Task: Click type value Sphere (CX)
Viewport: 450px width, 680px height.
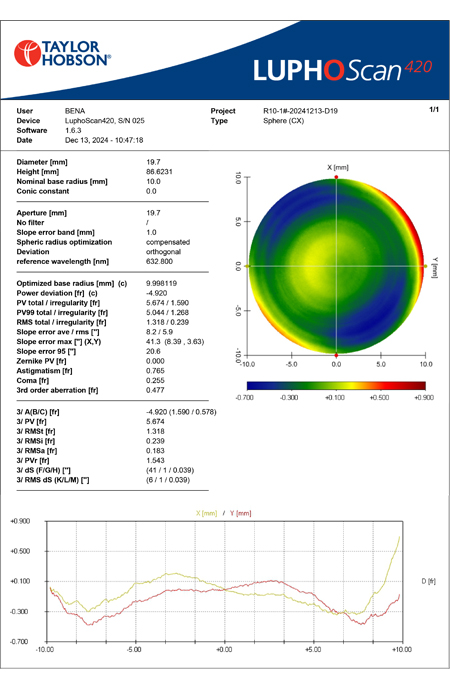Action: 284,121
